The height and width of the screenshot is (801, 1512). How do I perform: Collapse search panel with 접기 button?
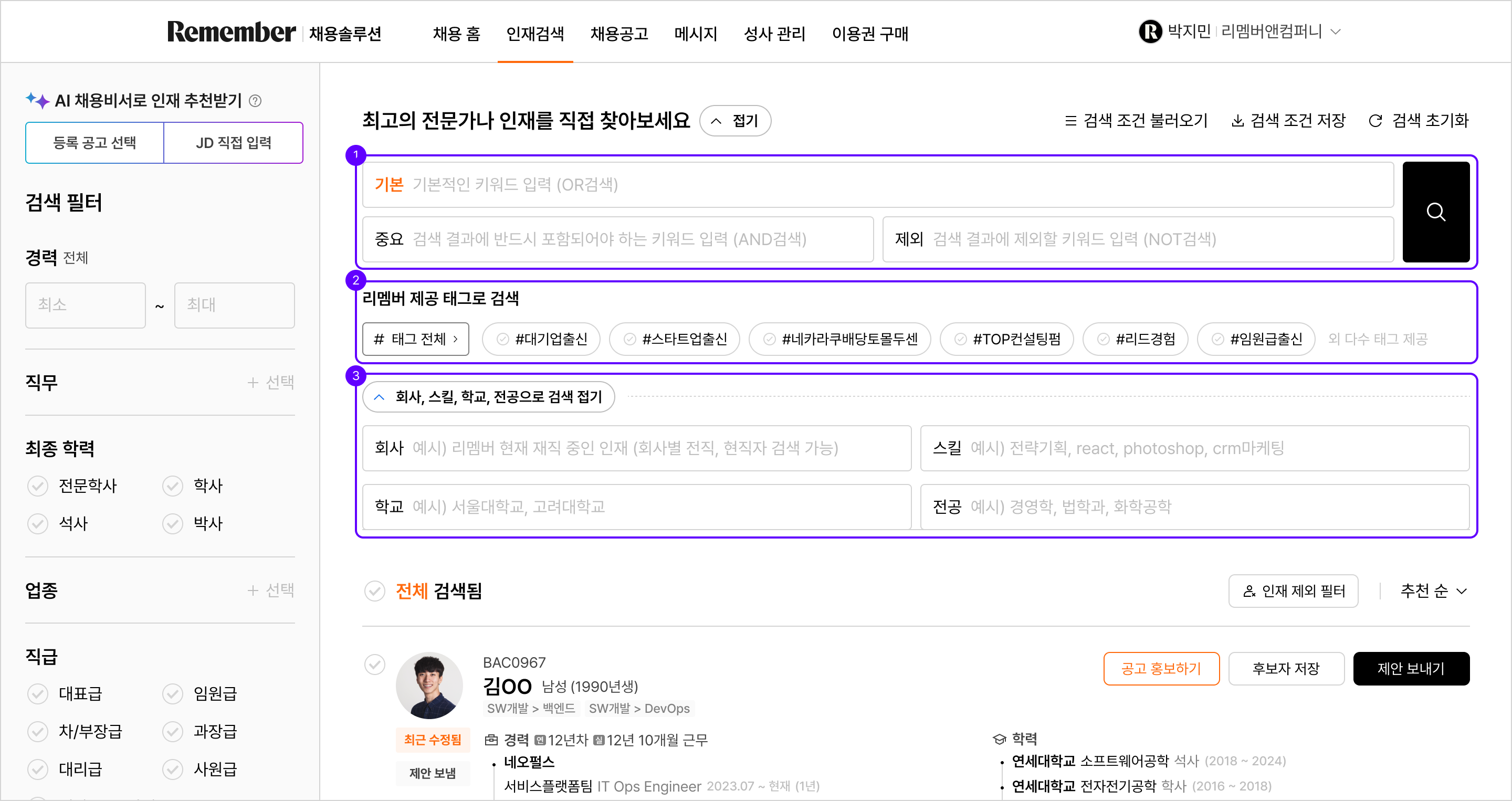coord(735,121)
